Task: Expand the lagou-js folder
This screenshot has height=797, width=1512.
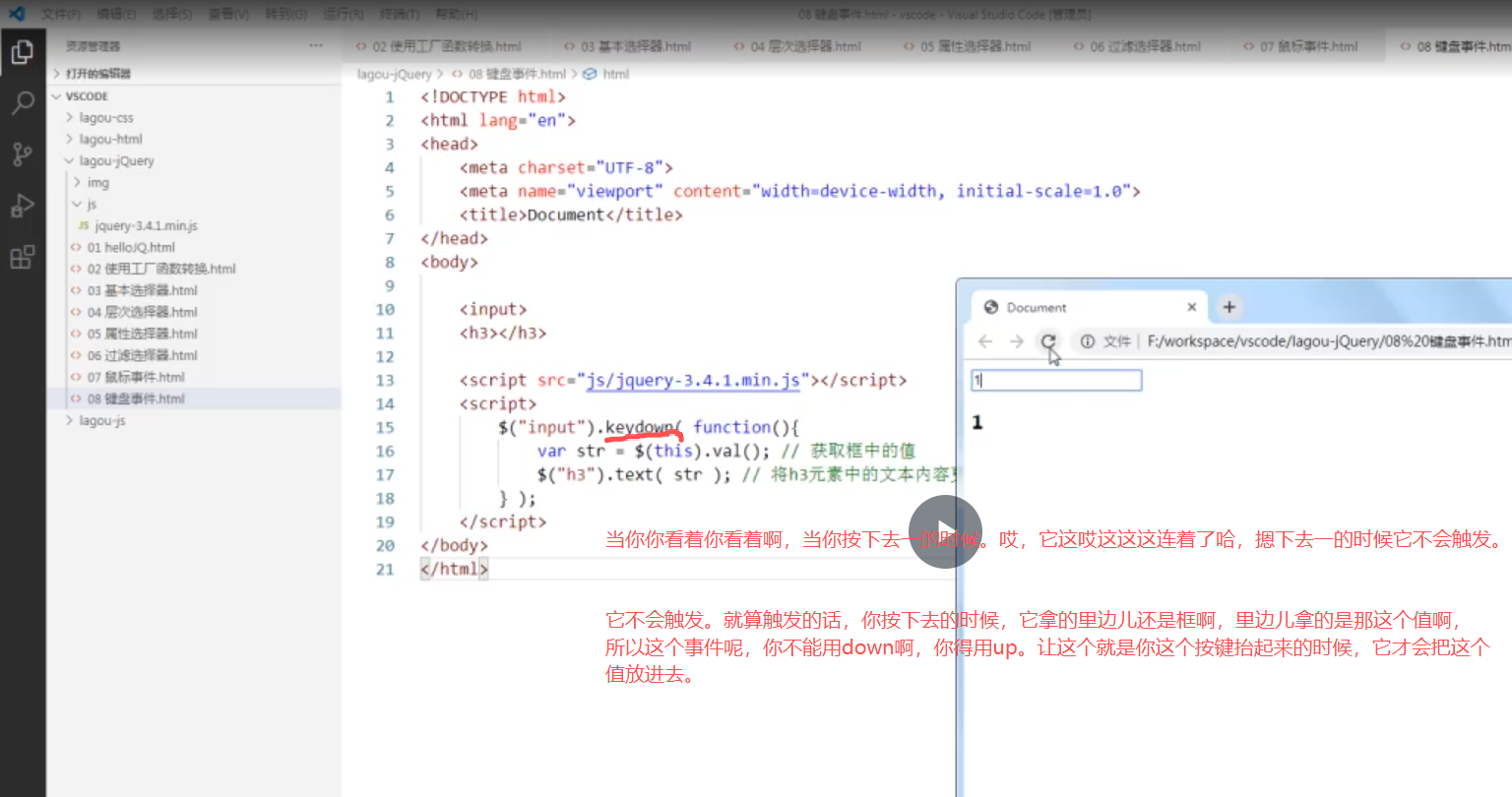Action: 100,420
